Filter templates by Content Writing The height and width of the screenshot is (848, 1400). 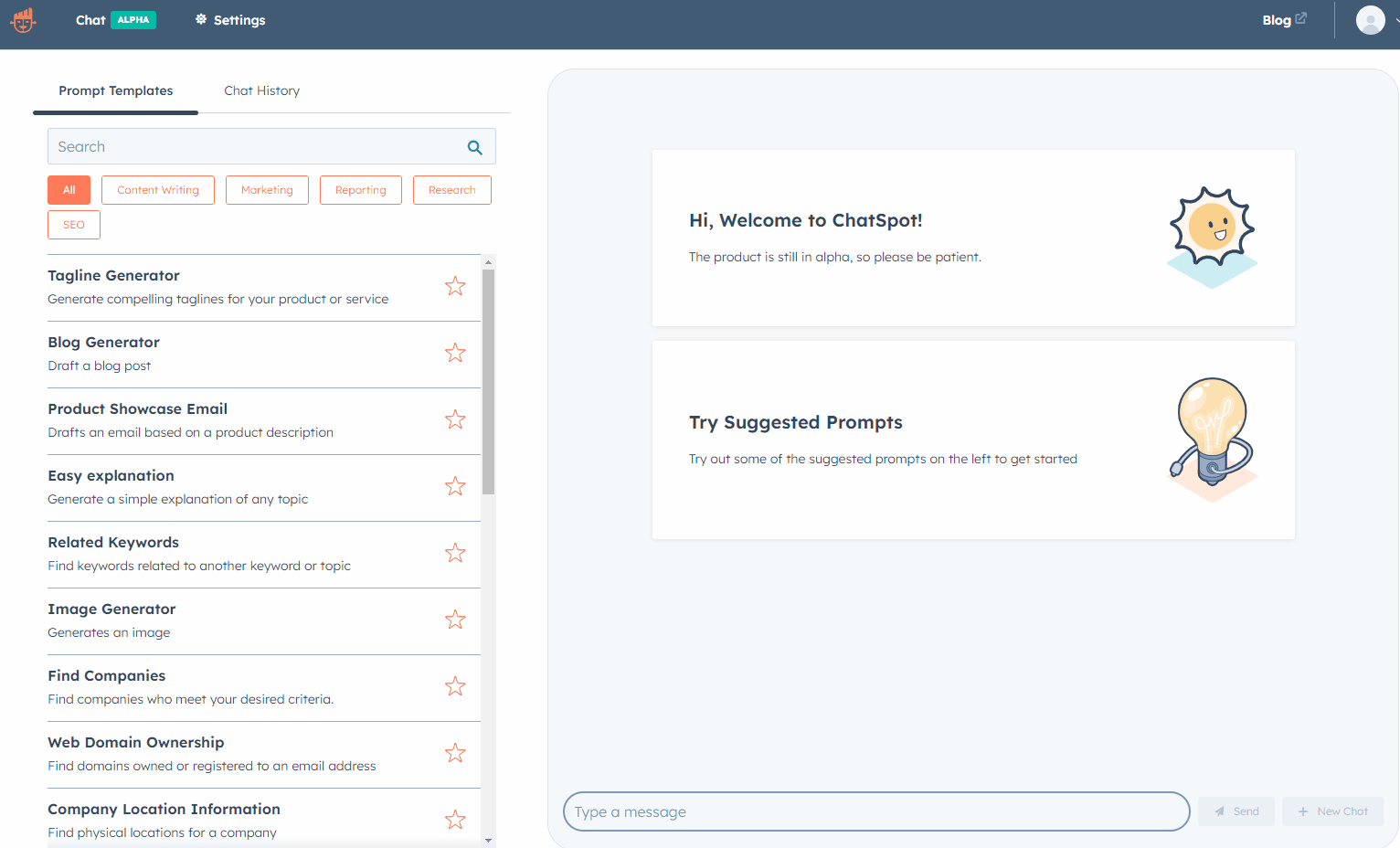[158, 190]
